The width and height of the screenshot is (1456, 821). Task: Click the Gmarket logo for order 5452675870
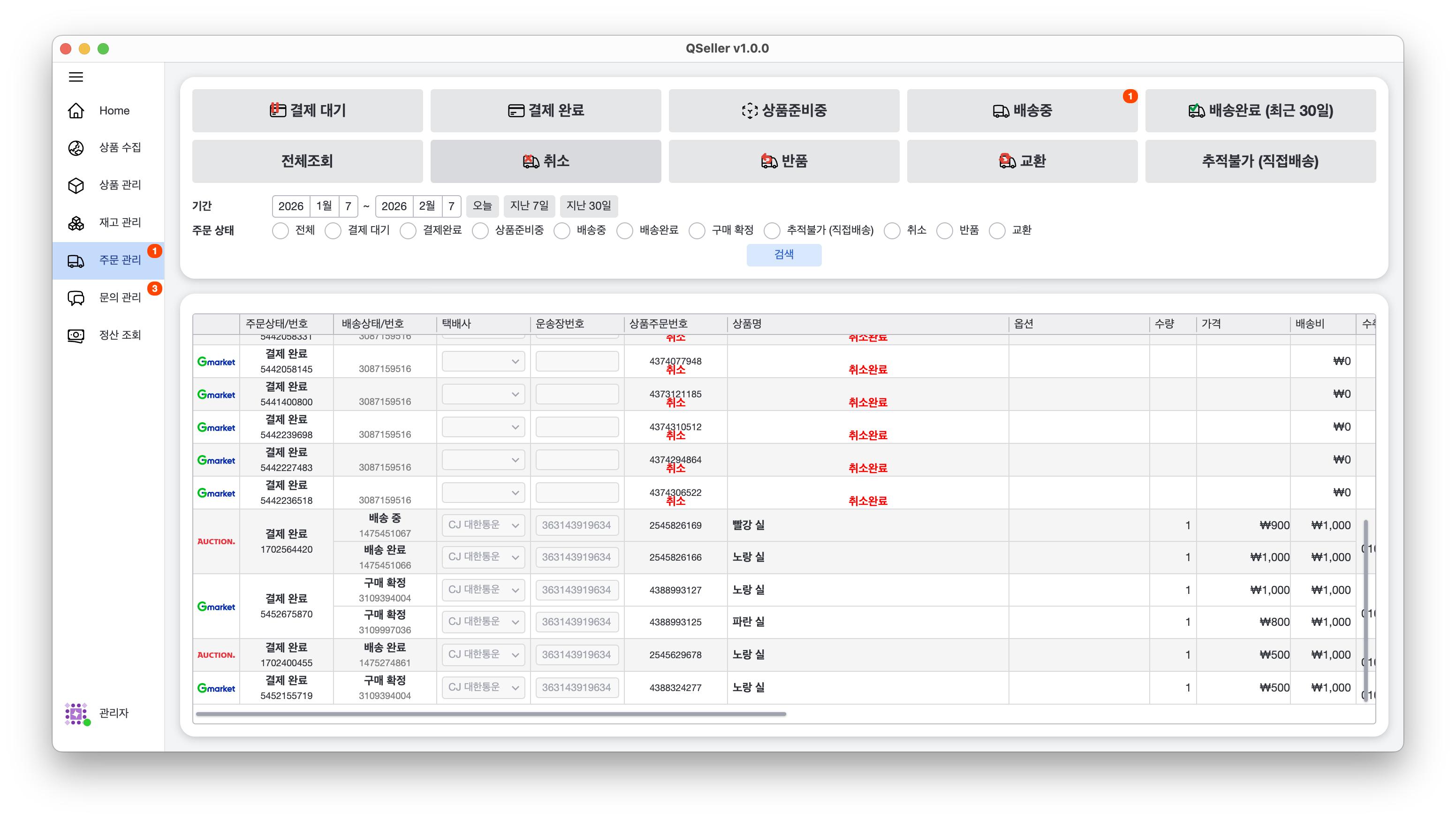(x=216, y=606)
